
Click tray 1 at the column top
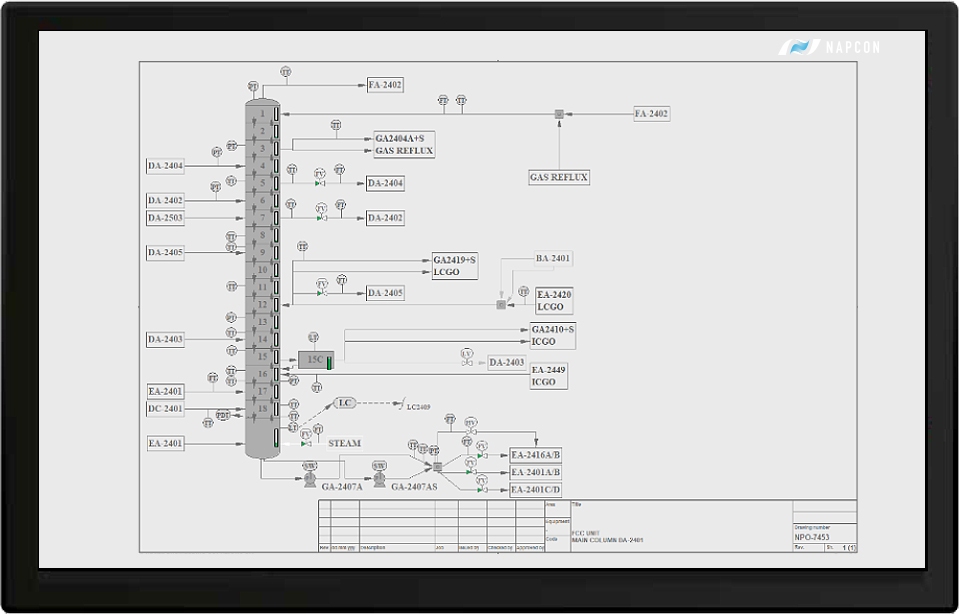point(262,114)
